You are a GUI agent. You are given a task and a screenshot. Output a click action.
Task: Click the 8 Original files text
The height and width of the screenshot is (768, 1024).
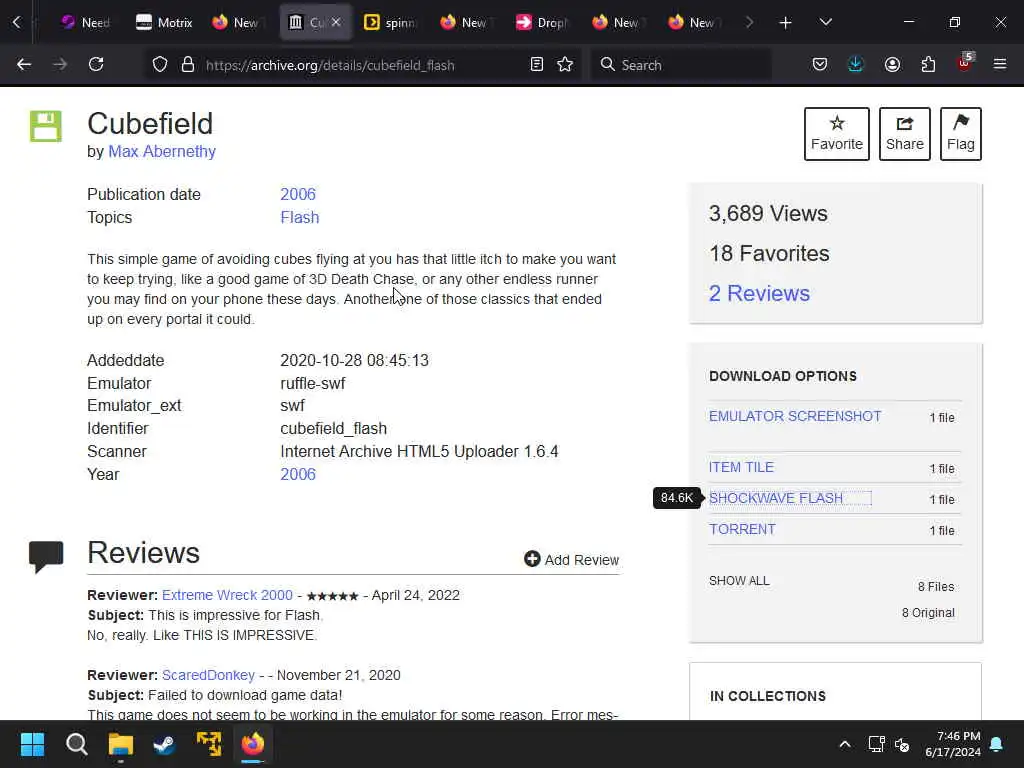click(928, 613)
